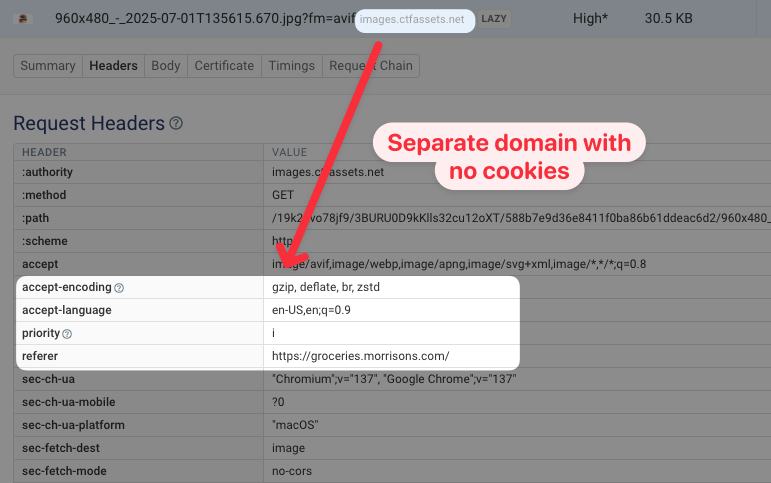Image resolution: width=771 pixels, height=483 pixels.
Task: Click the no-cors value
Action: [292, 471]
